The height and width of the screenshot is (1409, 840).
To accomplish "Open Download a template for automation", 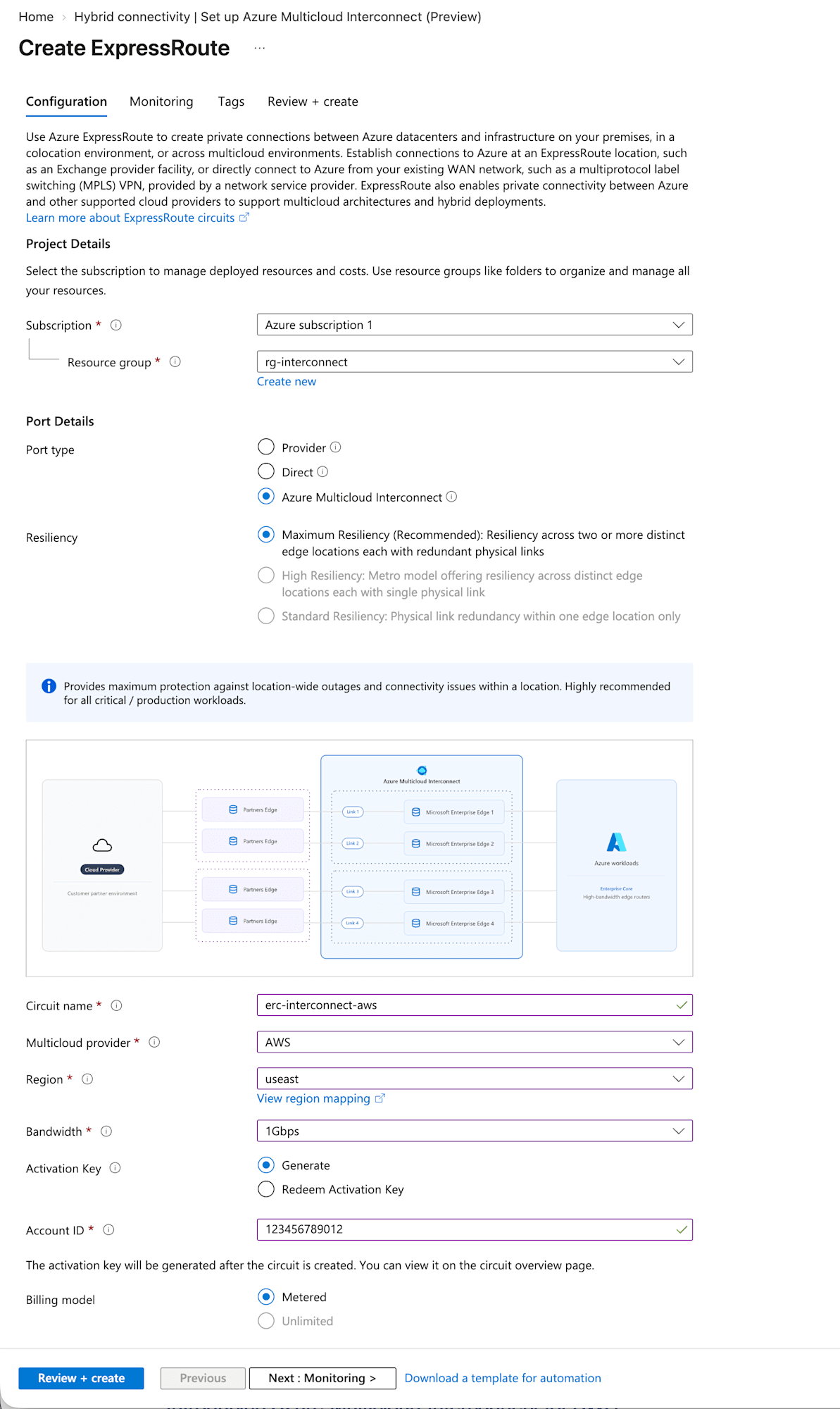I will pos(503,1378).
